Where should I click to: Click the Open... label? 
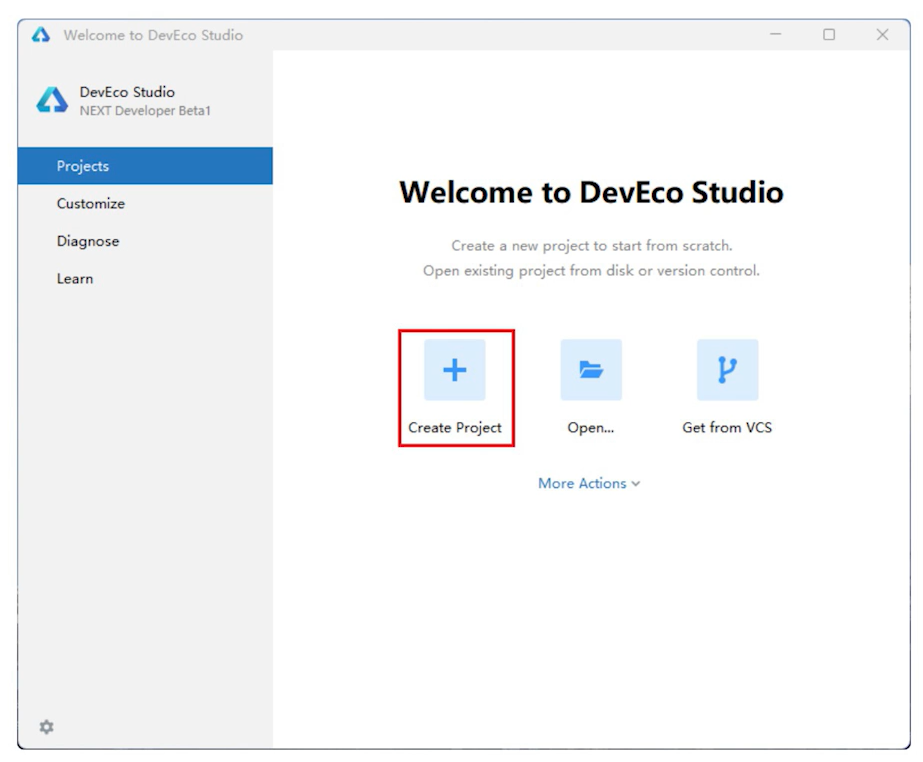pos(590,428)
